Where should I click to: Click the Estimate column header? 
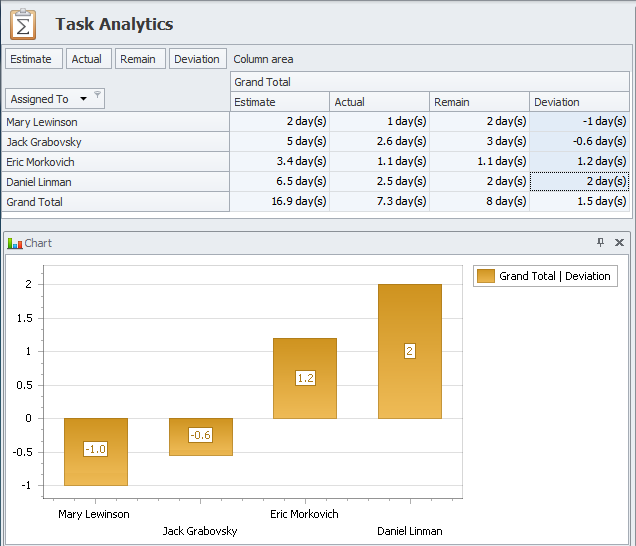point(279,102)
